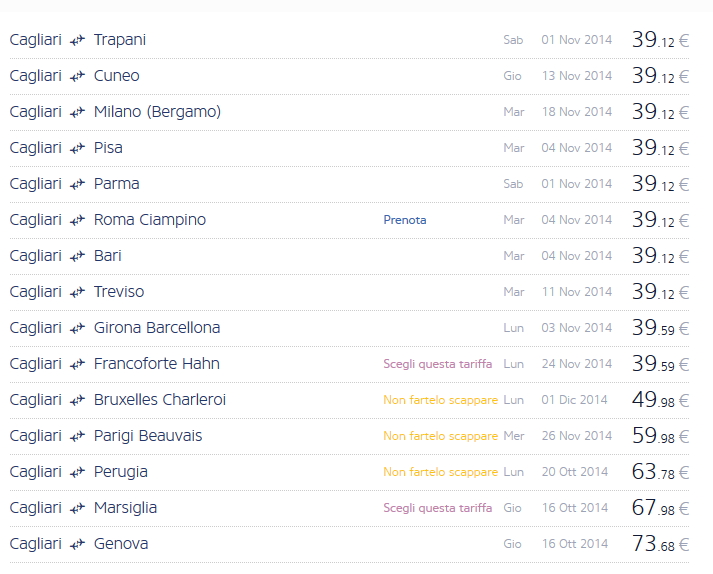Screen dimensions: 713x574
Task: Click the plane icon next to Pisa
Action: (77, 149)
